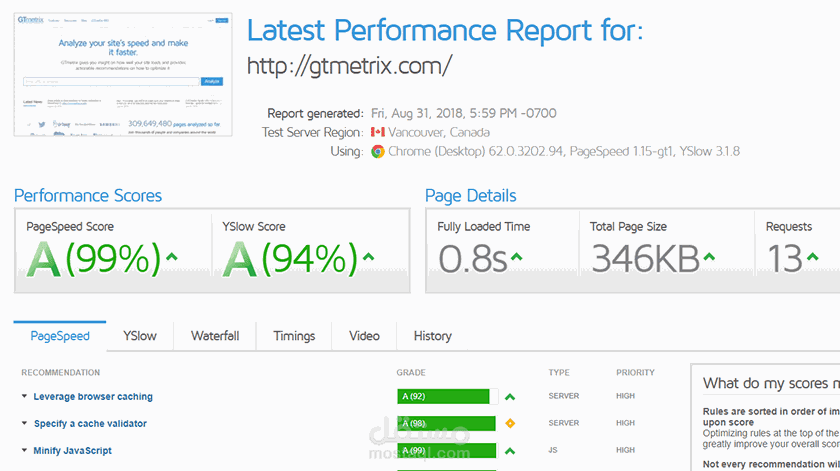The height and width of the screenshot is (471, 840).
Task: Click the JS type cell for Minify JavaScript
Action: tap(553, 450)
